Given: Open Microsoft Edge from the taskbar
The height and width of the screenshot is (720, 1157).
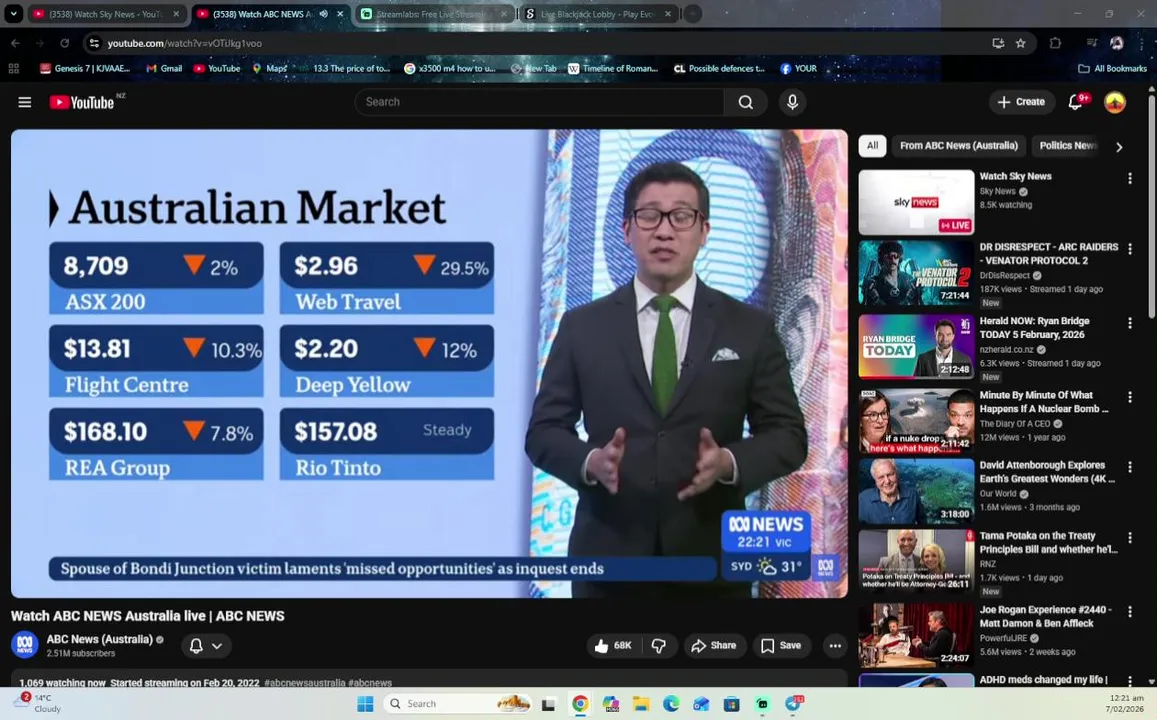Looking at the screenshot, I should 671,704.
